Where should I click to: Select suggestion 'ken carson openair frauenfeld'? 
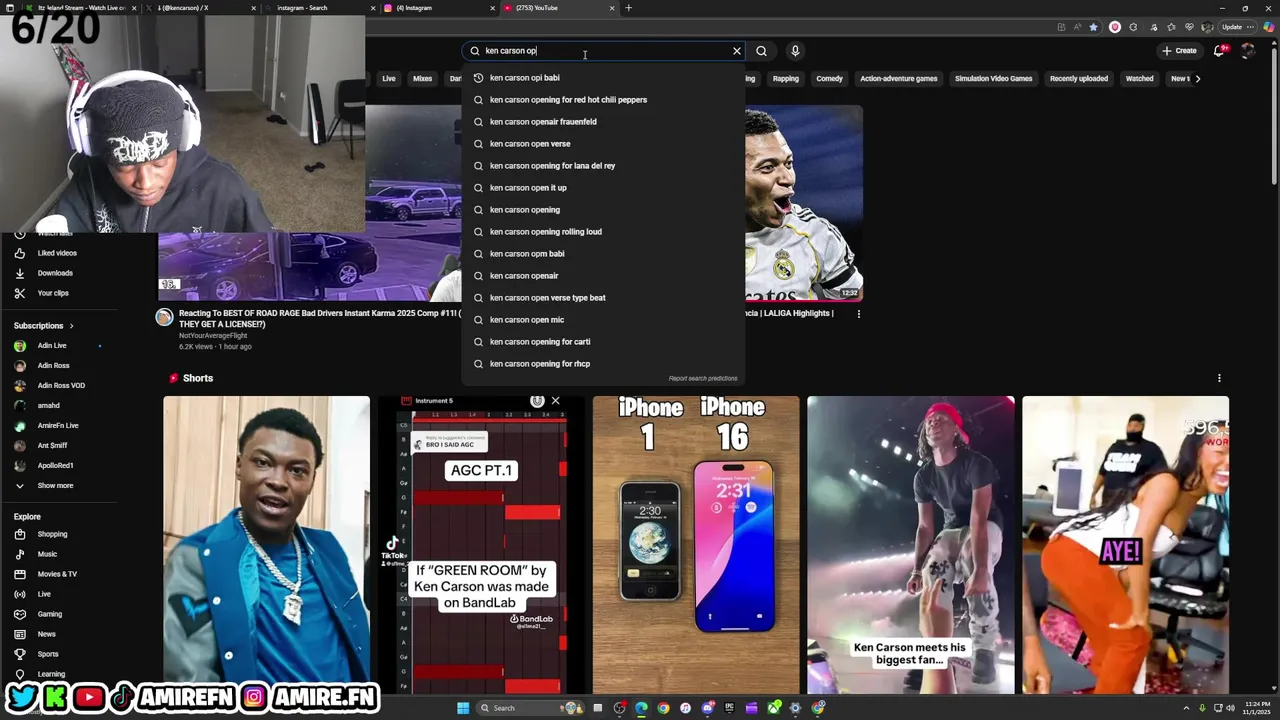click(603, 122)
